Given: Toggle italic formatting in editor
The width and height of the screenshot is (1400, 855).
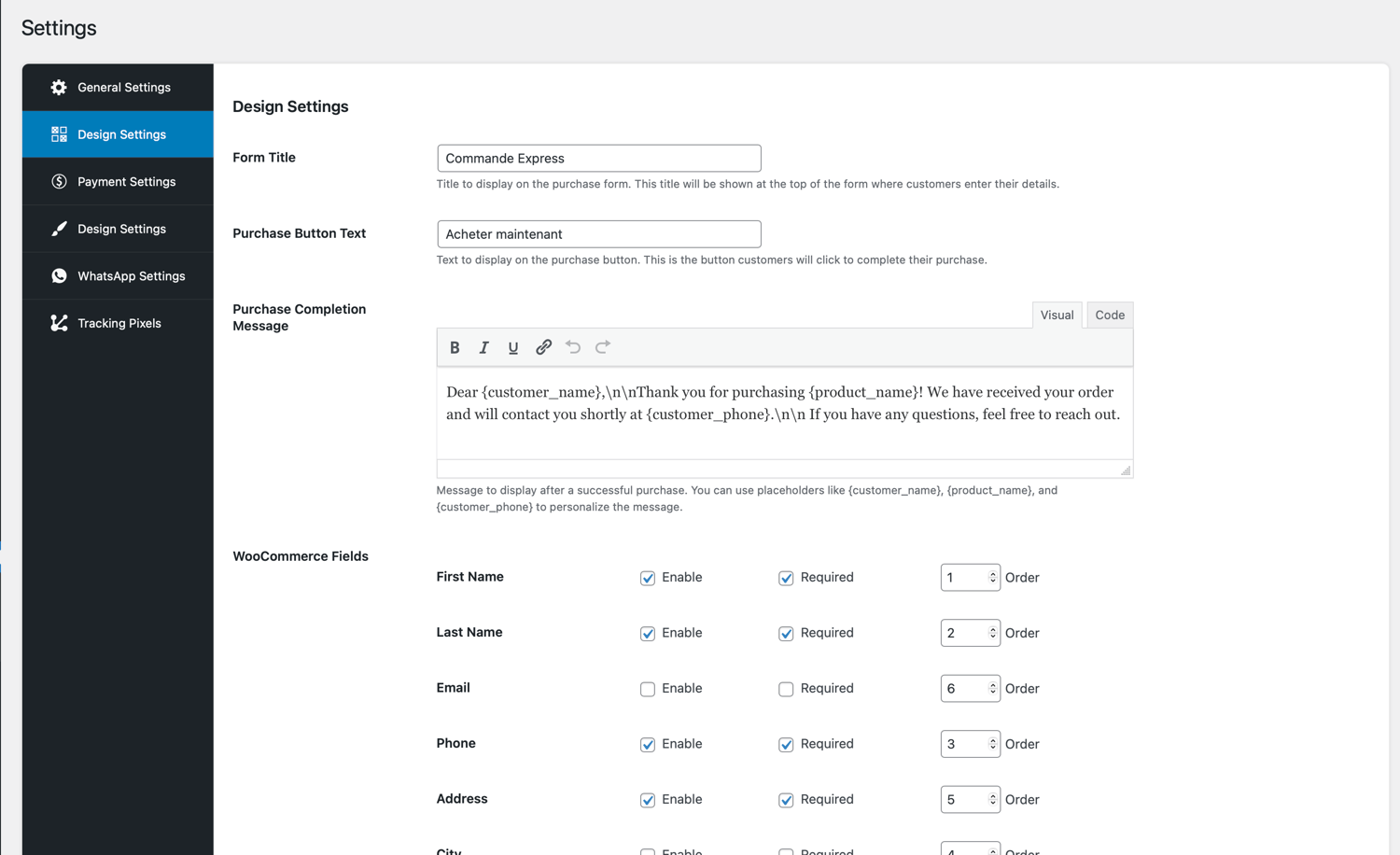Looking at the screenshot, I should [483, 347].
